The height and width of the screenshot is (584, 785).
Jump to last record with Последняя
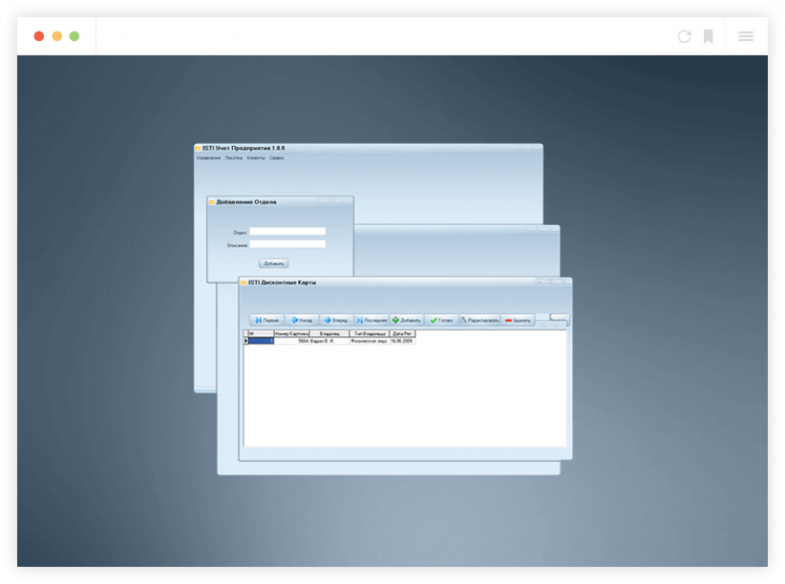371,320
